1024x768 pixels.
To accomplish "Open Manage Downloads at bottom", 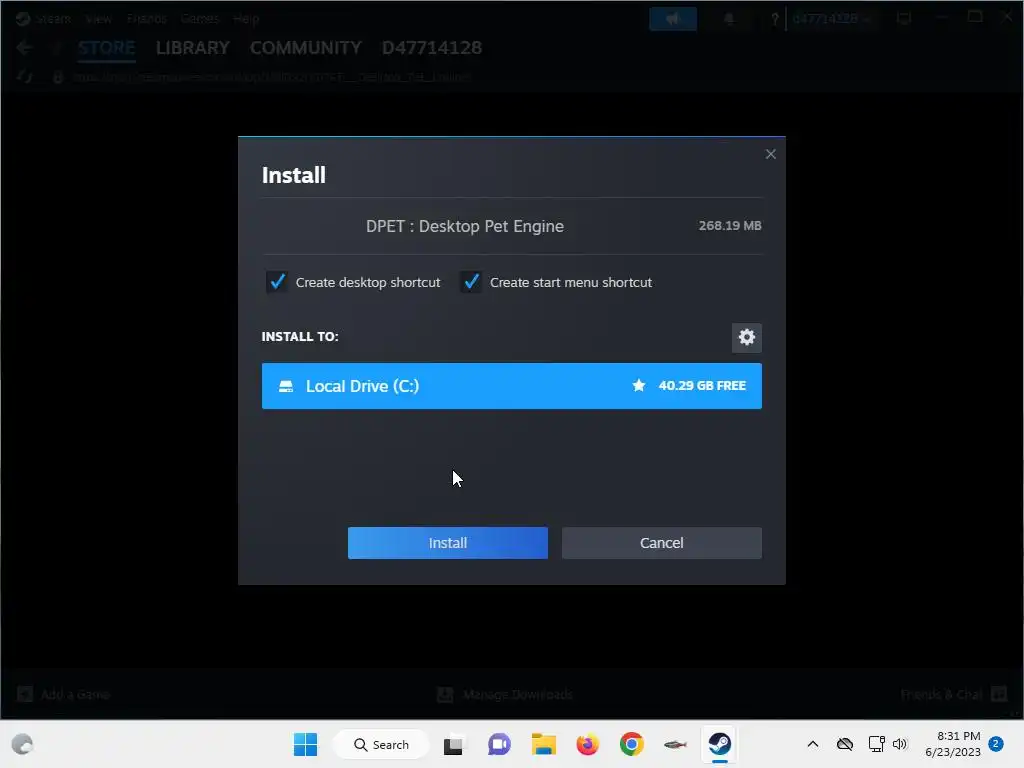I will coord(505,694).
